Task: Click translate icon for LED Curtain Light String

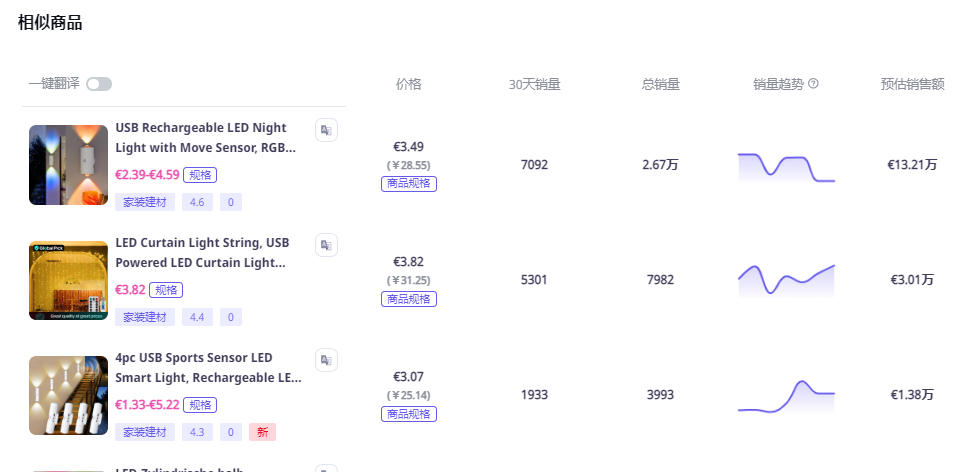Action: (326, 245)
